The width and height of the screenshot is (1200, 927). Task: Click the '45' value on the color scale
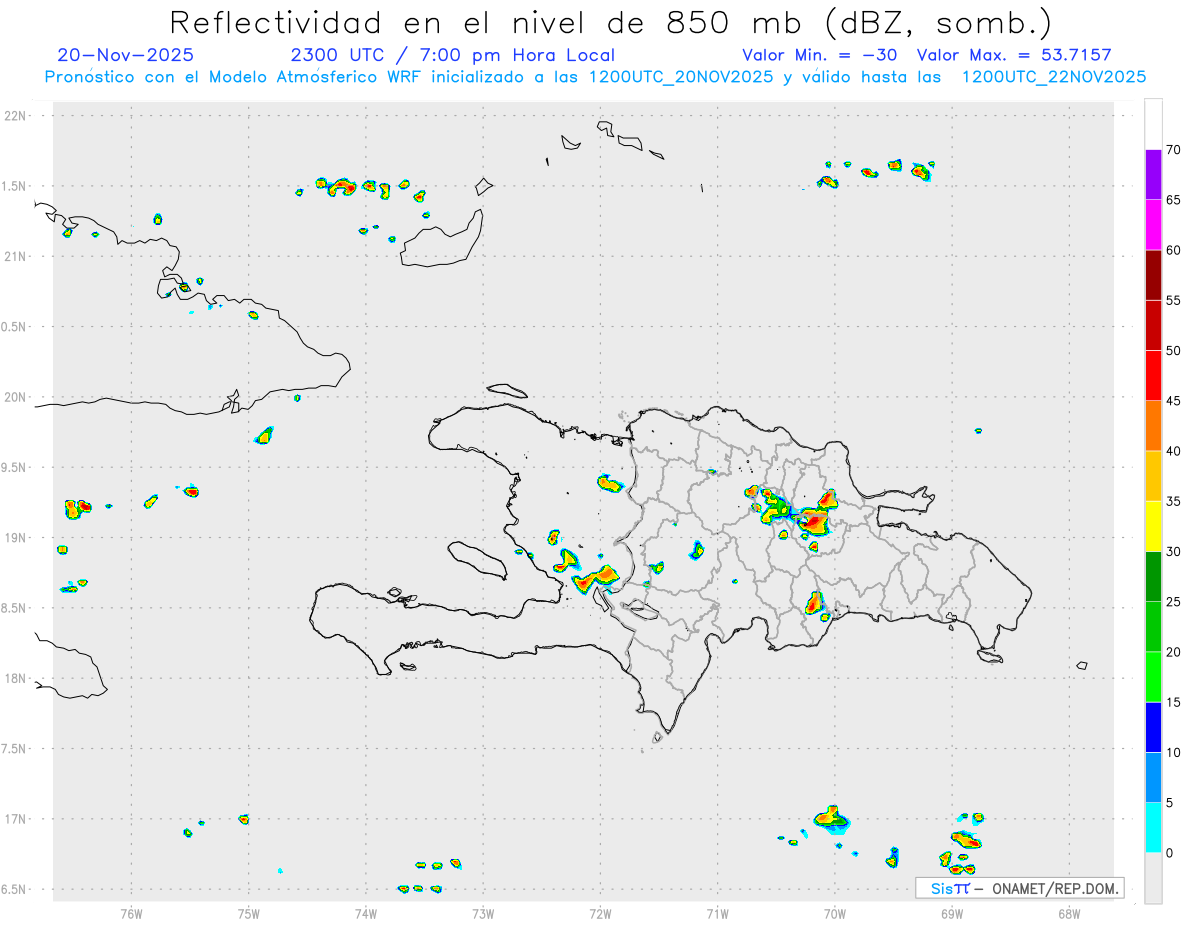coord(1173,401)
